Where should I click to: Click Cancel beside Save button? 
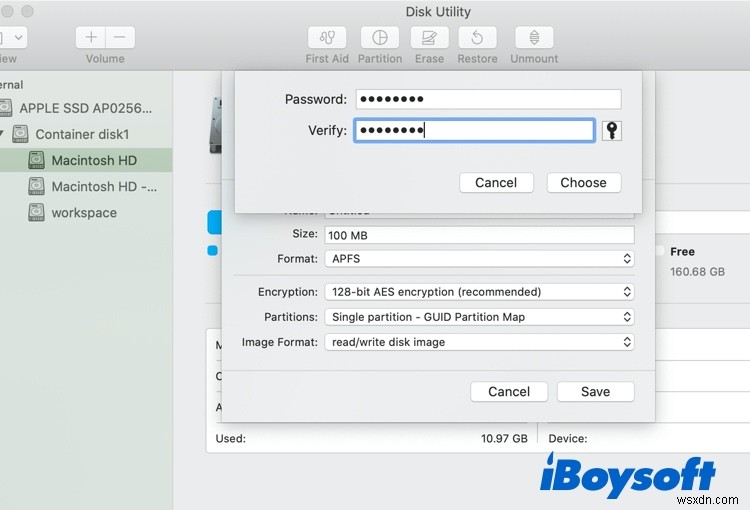tap(509, 391)
